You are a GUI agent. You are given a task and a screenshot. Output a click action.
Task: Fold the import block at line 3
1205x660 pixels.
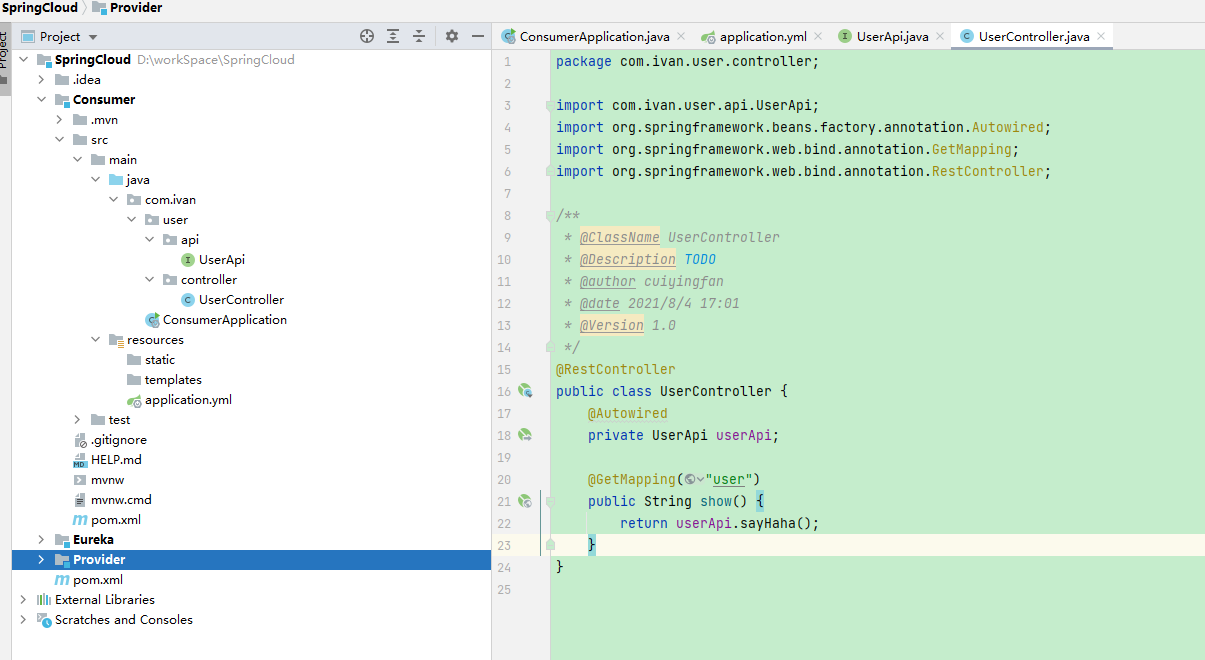tap(549, 105)
